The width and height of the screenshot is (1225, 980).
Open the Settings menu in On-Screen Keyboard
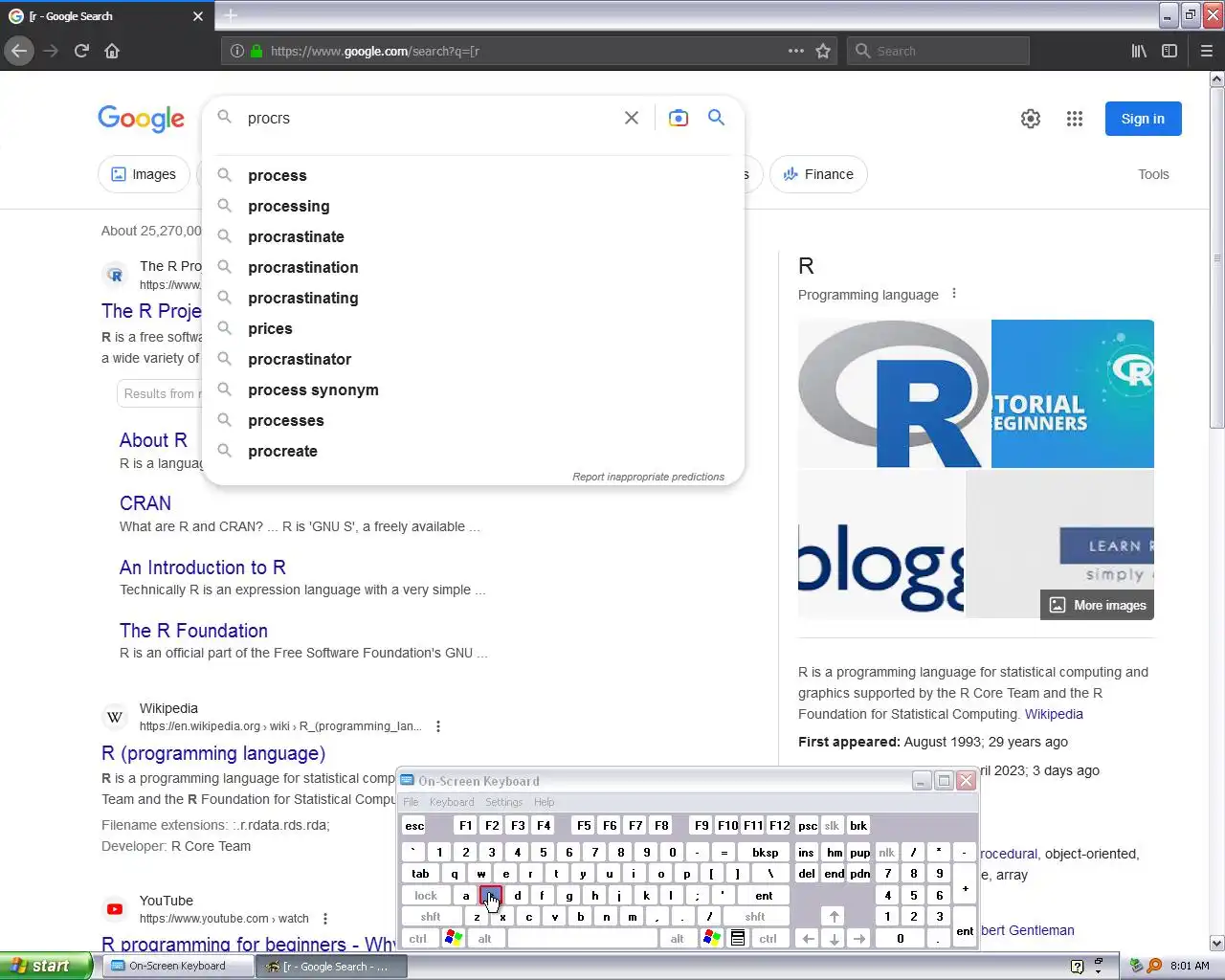click(x=503, y=802)
